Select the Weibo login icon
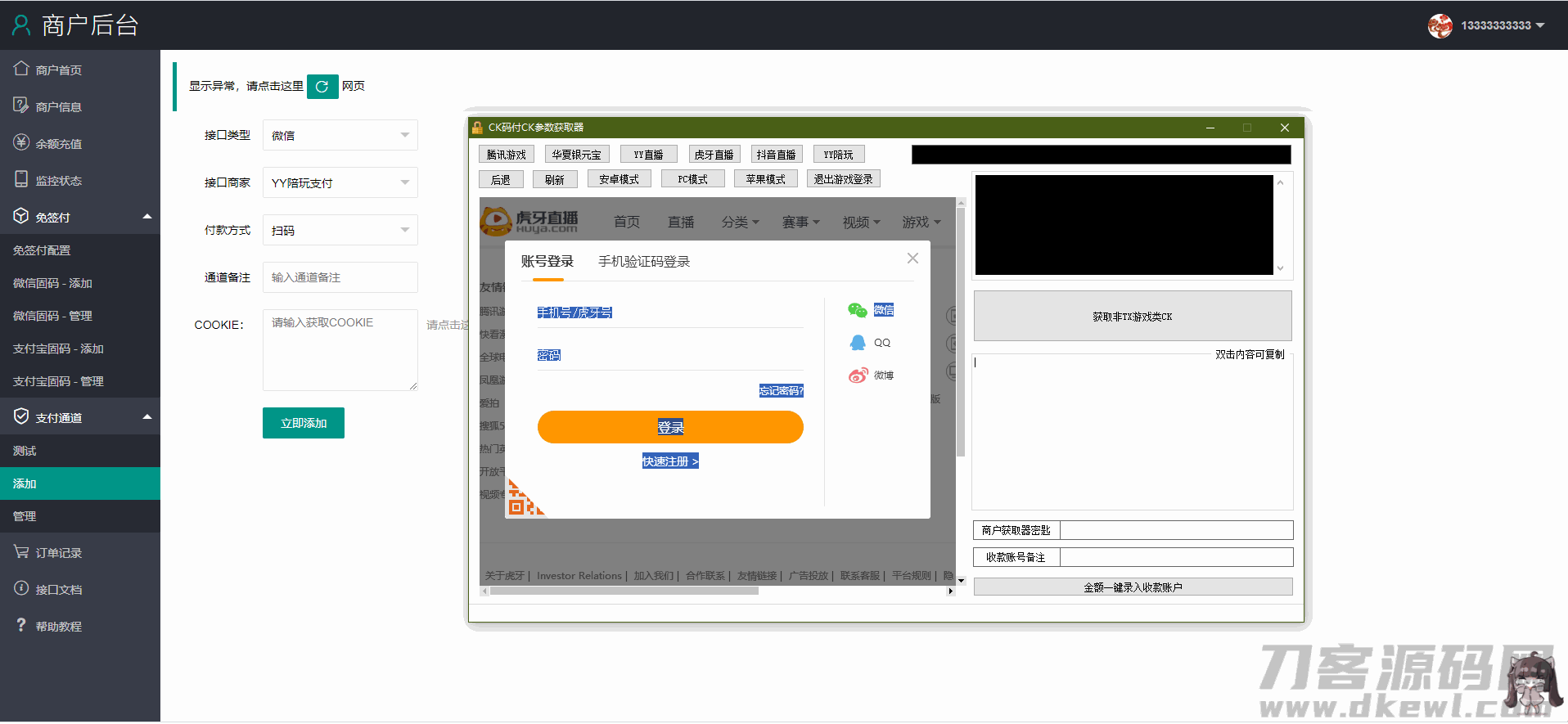This screenshot has width=1568, height=724. (857, 375)
